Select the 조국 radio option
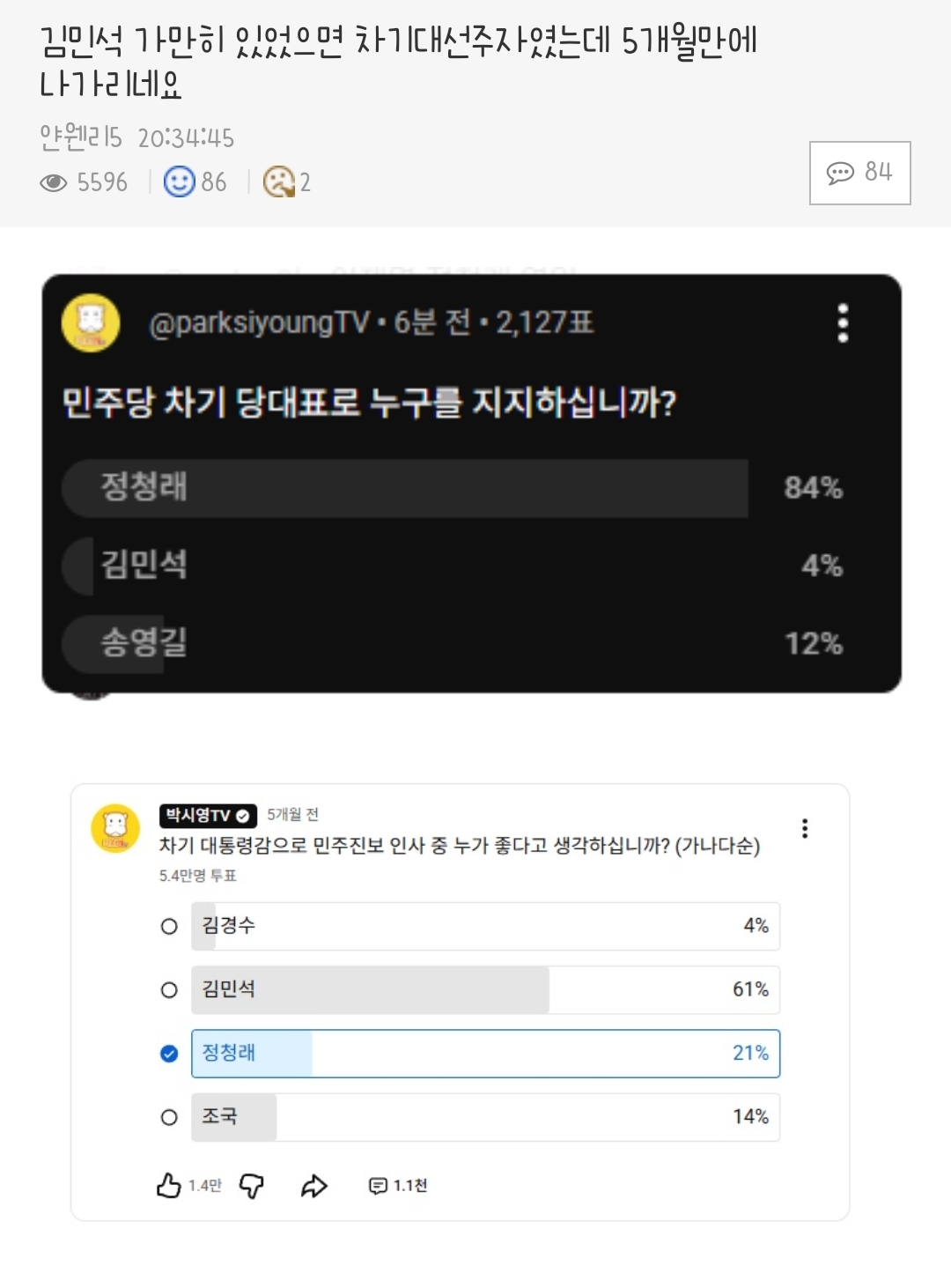This screenshot has height=1288, width=951. [x=169, y=1117]
